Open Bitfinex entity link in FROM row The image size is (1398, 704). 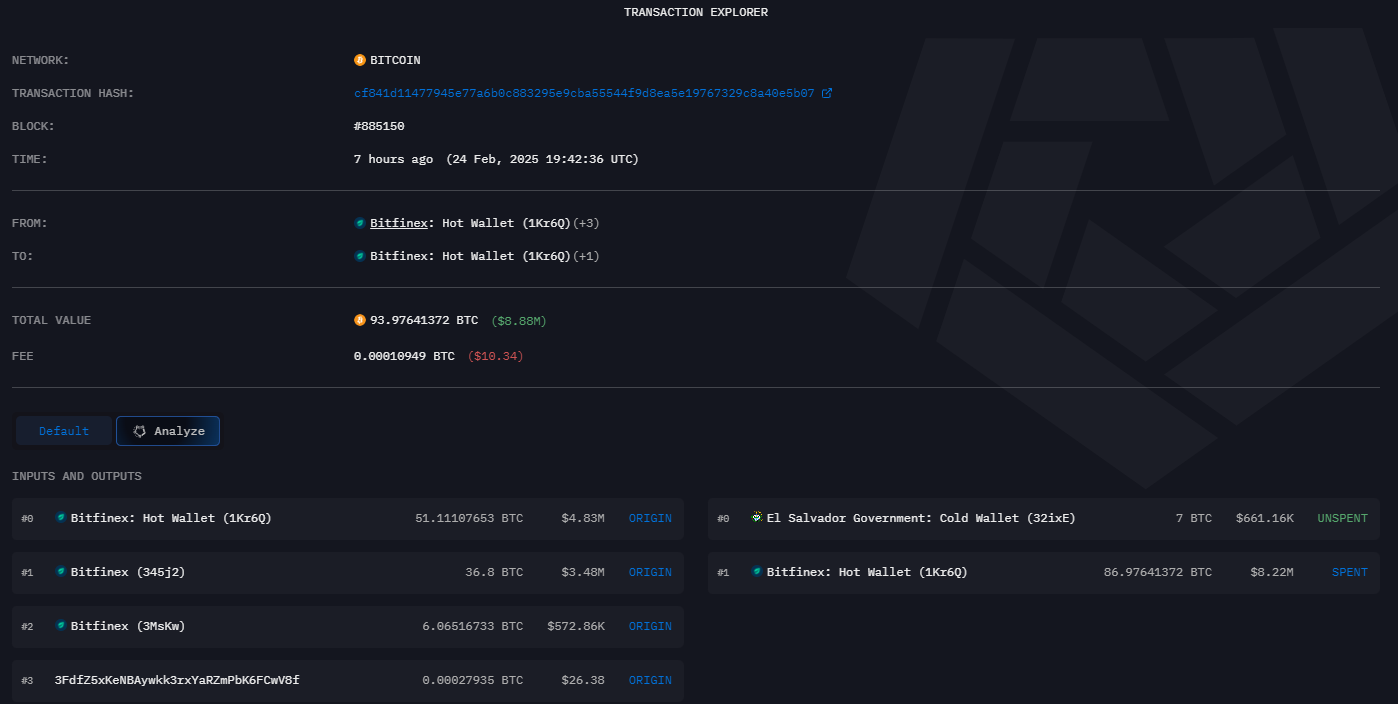coord(399,223)
